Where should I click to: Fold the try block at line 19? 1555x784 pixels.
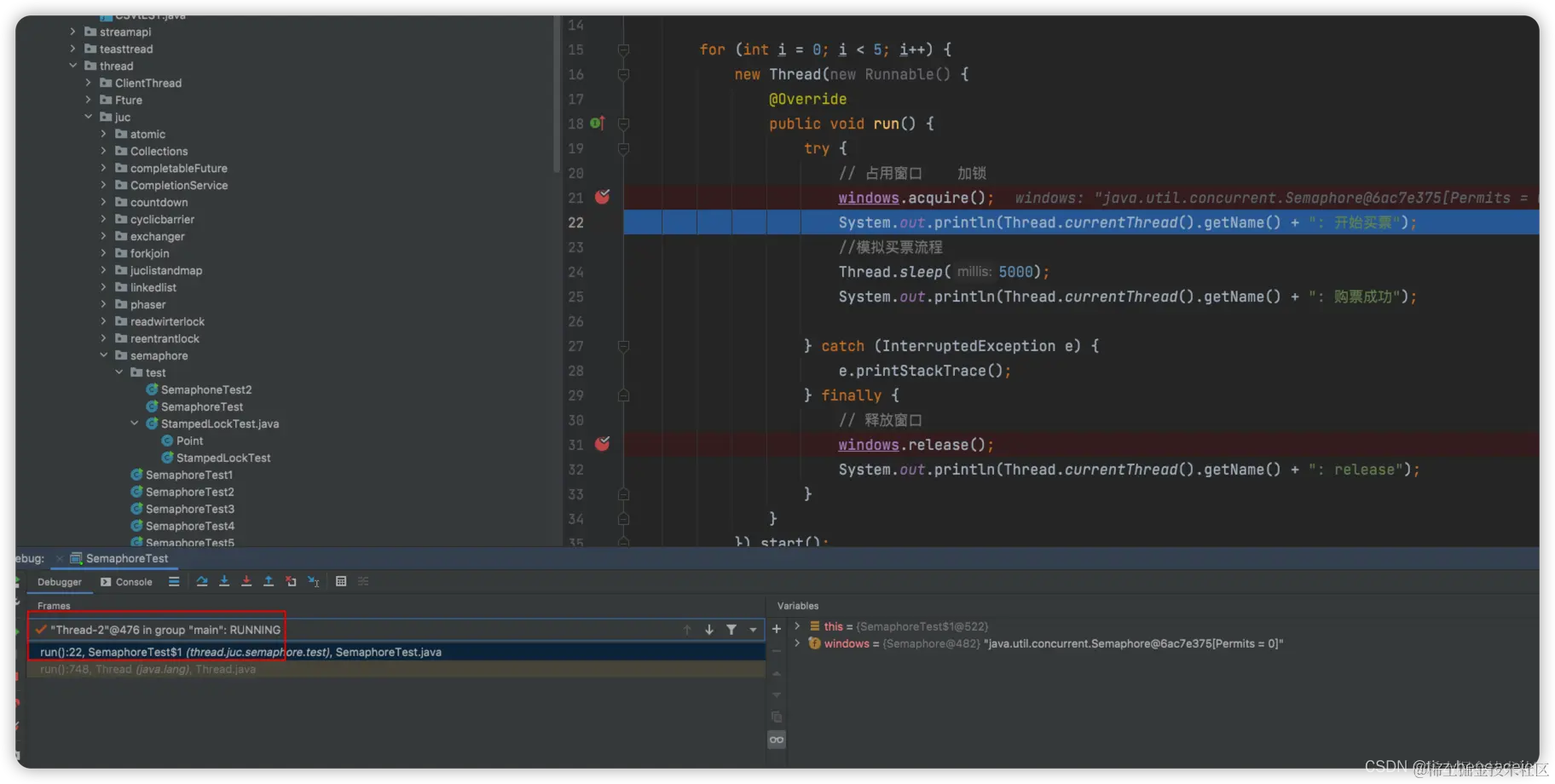click(x=623, y=148)
